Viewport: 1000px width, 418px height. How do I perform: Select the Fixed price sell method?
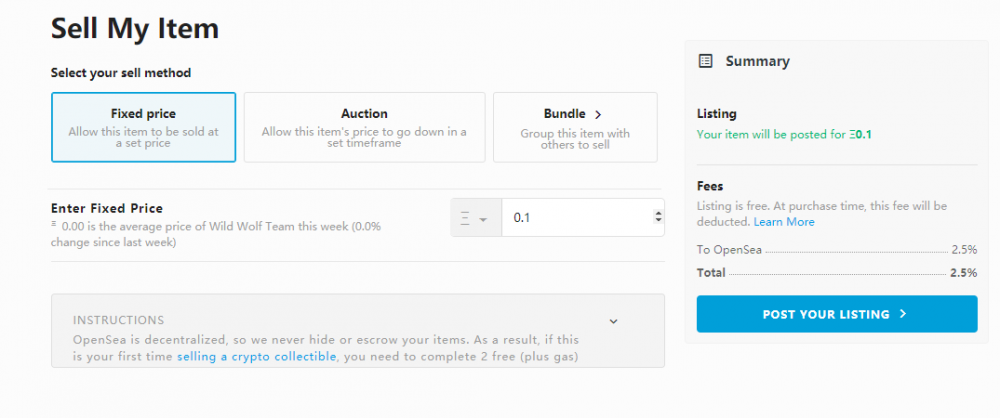(x=143, y=127)
